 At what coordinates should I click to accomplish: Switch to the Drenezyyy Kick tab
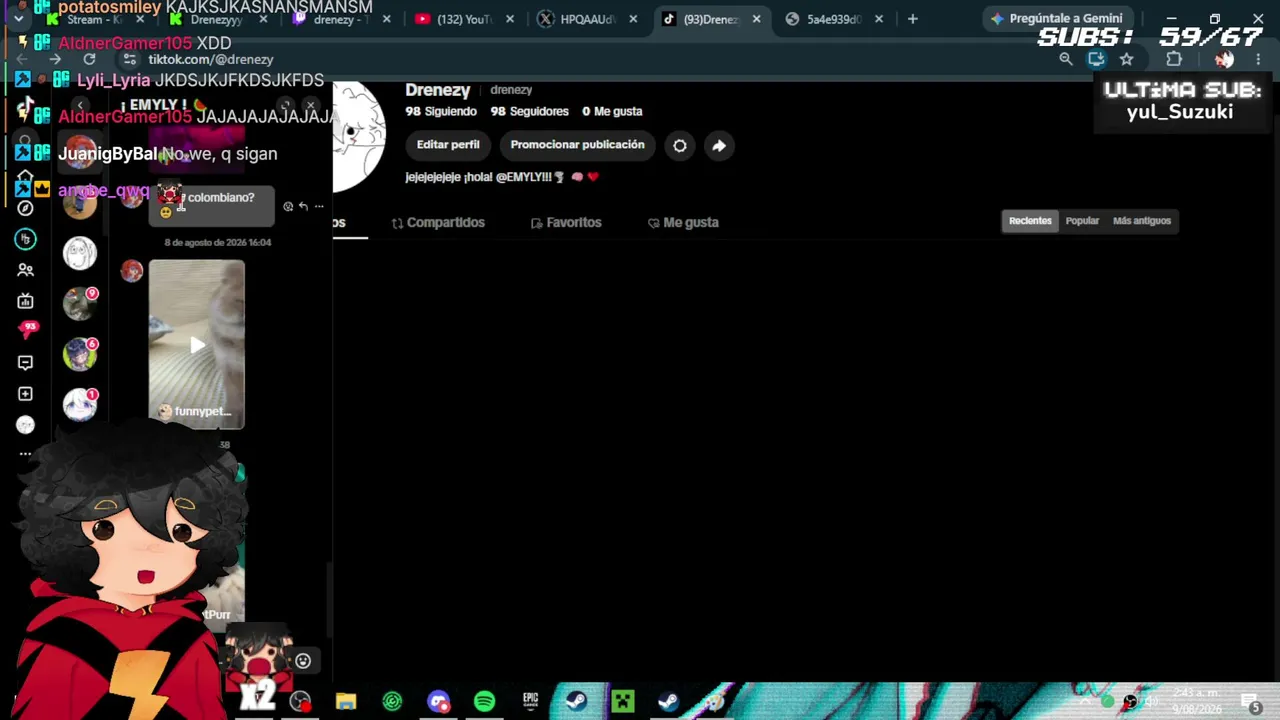[x=218, y=19]
